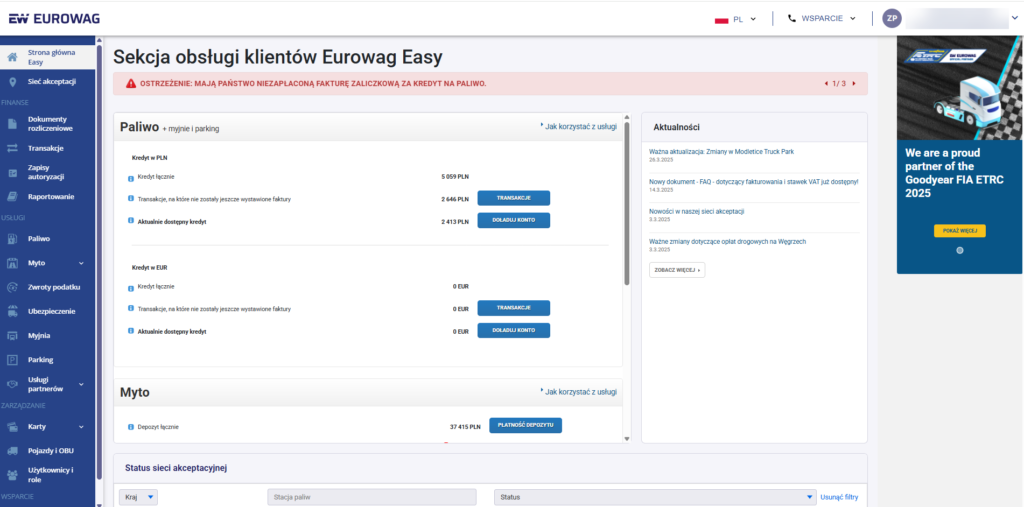This screenshot has width=1024, height=507.
Task: Click the Zobacz więcej news button
Action: pos(677,270)
